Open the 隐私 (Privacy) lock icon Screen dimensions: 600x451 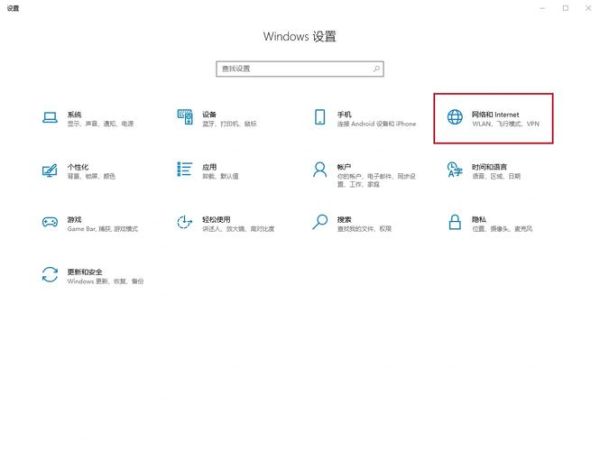coord(455,222)
